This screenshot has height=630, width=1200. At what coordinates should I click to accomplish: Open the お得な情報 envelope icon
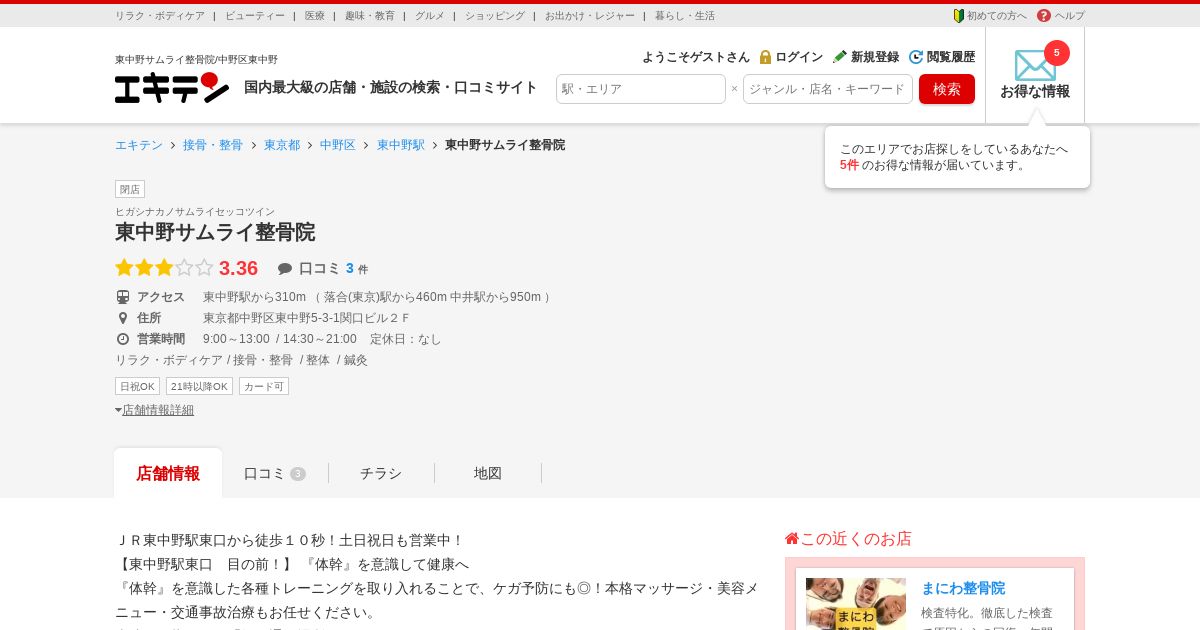click(x=1035, y=66)
